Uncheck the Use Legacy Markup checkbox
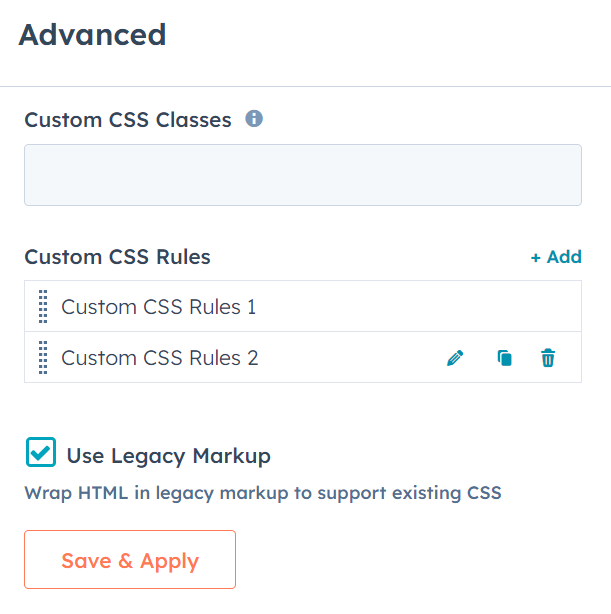Viewport: 611px width, 614px height. tap(41, 452)
